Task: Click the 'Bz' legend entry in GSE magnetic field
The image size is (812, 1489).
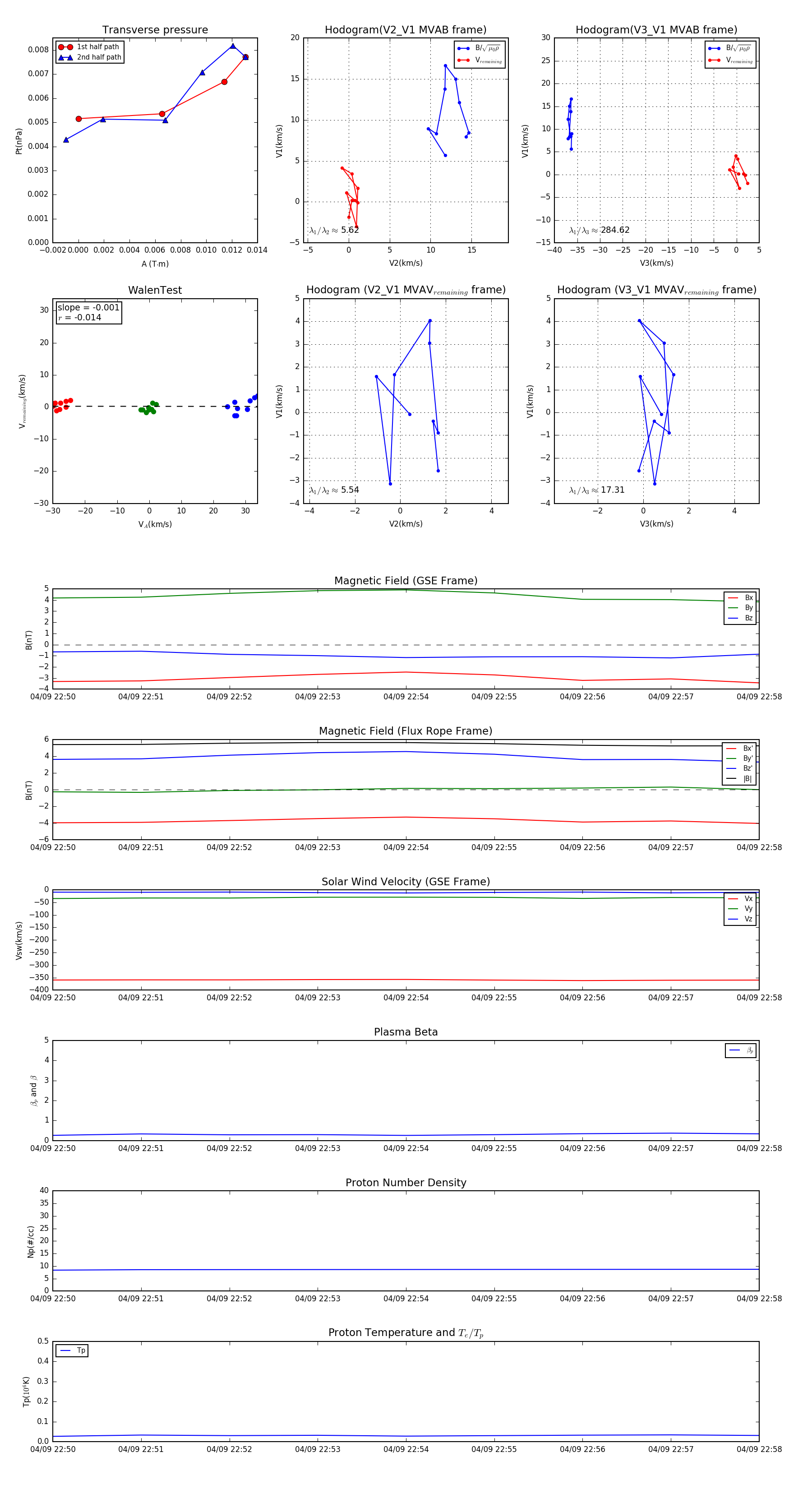Action: tap(740, 618)
